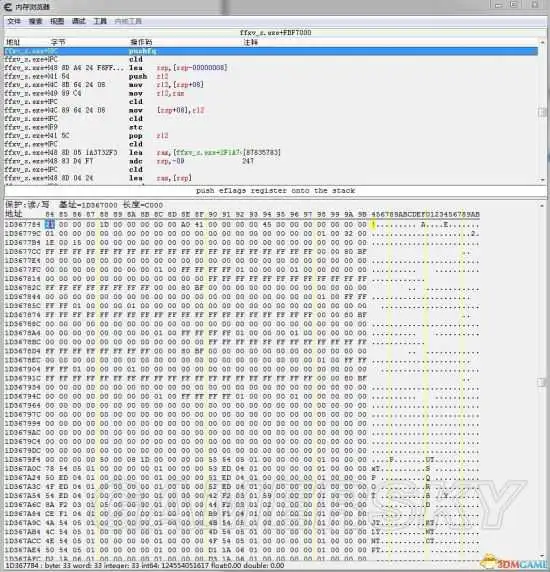The height and width of the screenshot is (572, 550).
Task: Select the stc instruction row
Action: click(x=271, y=127)
